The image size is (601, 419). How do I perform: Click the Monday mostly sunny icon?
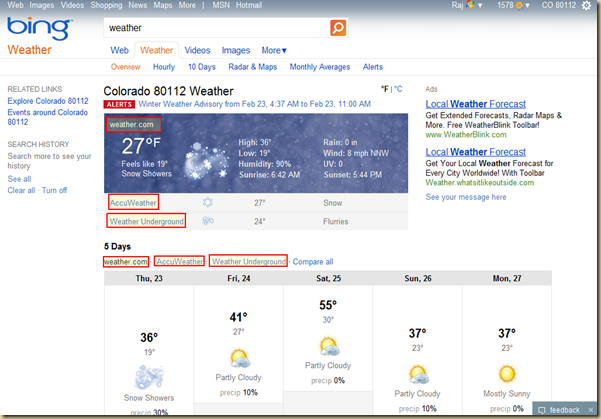507,374
